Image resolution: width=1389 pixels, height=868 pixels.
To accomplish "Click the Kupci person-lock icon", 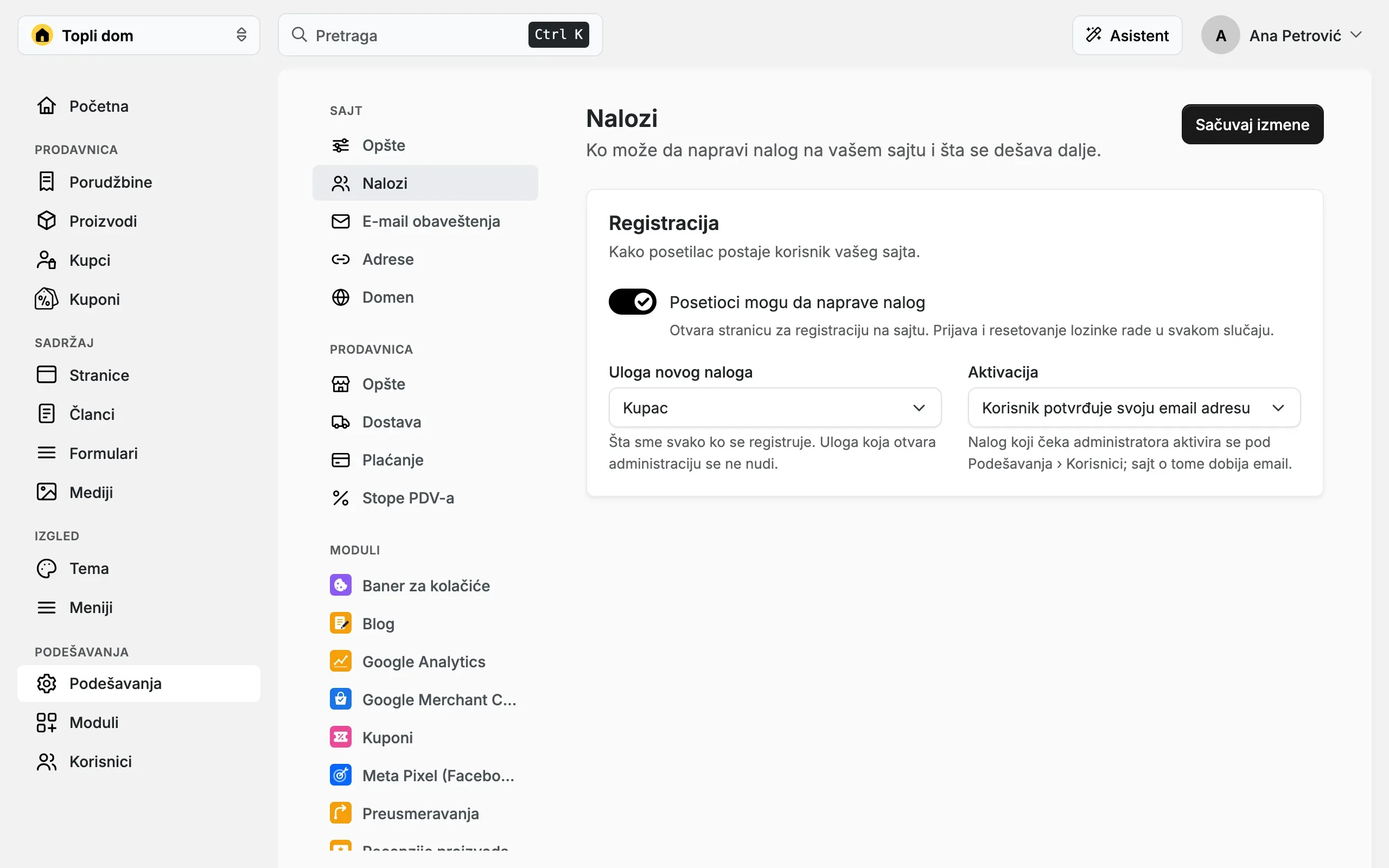I will click(47, 260).
